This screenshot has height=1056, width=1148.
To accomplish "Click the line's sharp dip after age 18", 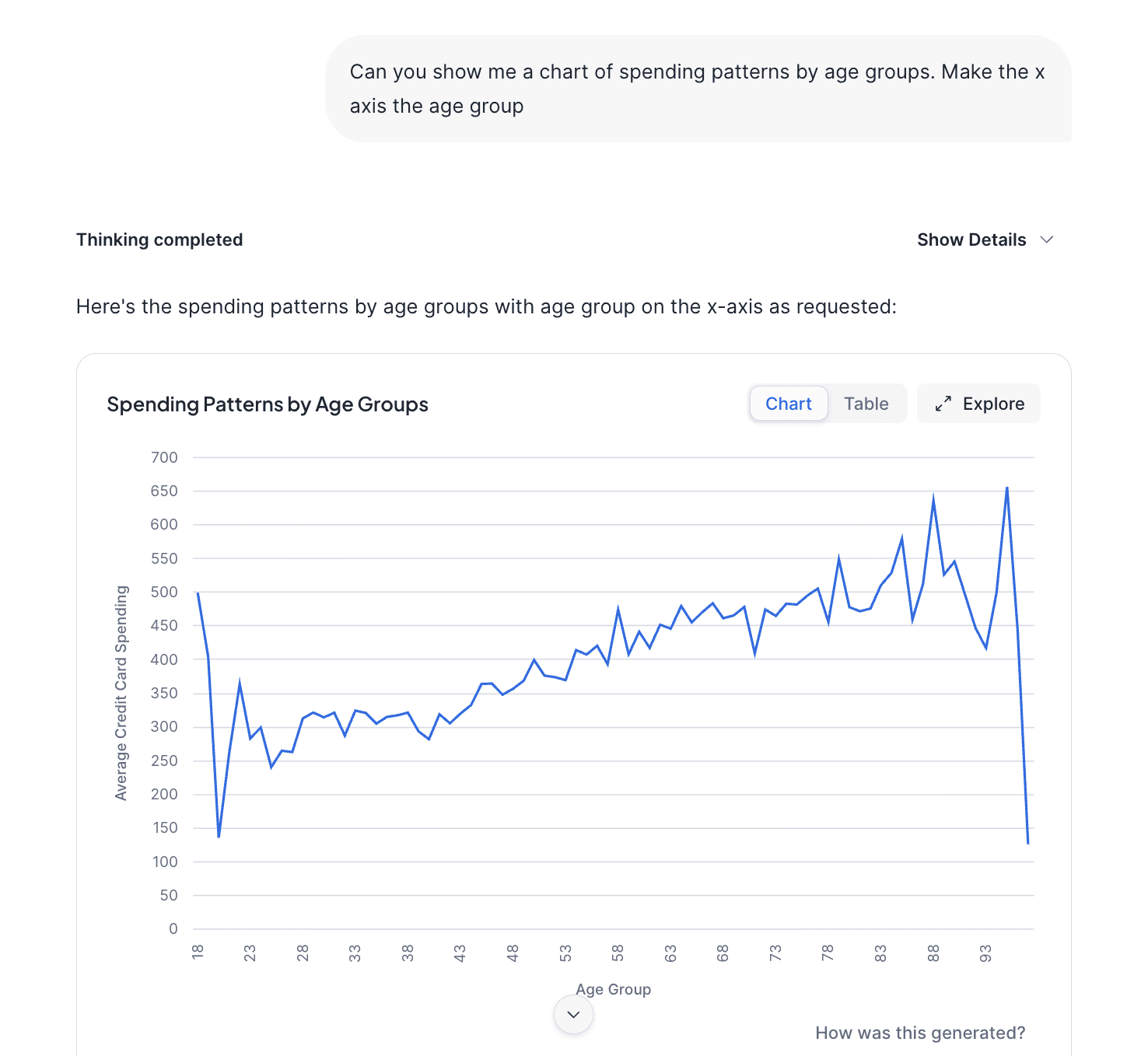I will click(219, 837).
